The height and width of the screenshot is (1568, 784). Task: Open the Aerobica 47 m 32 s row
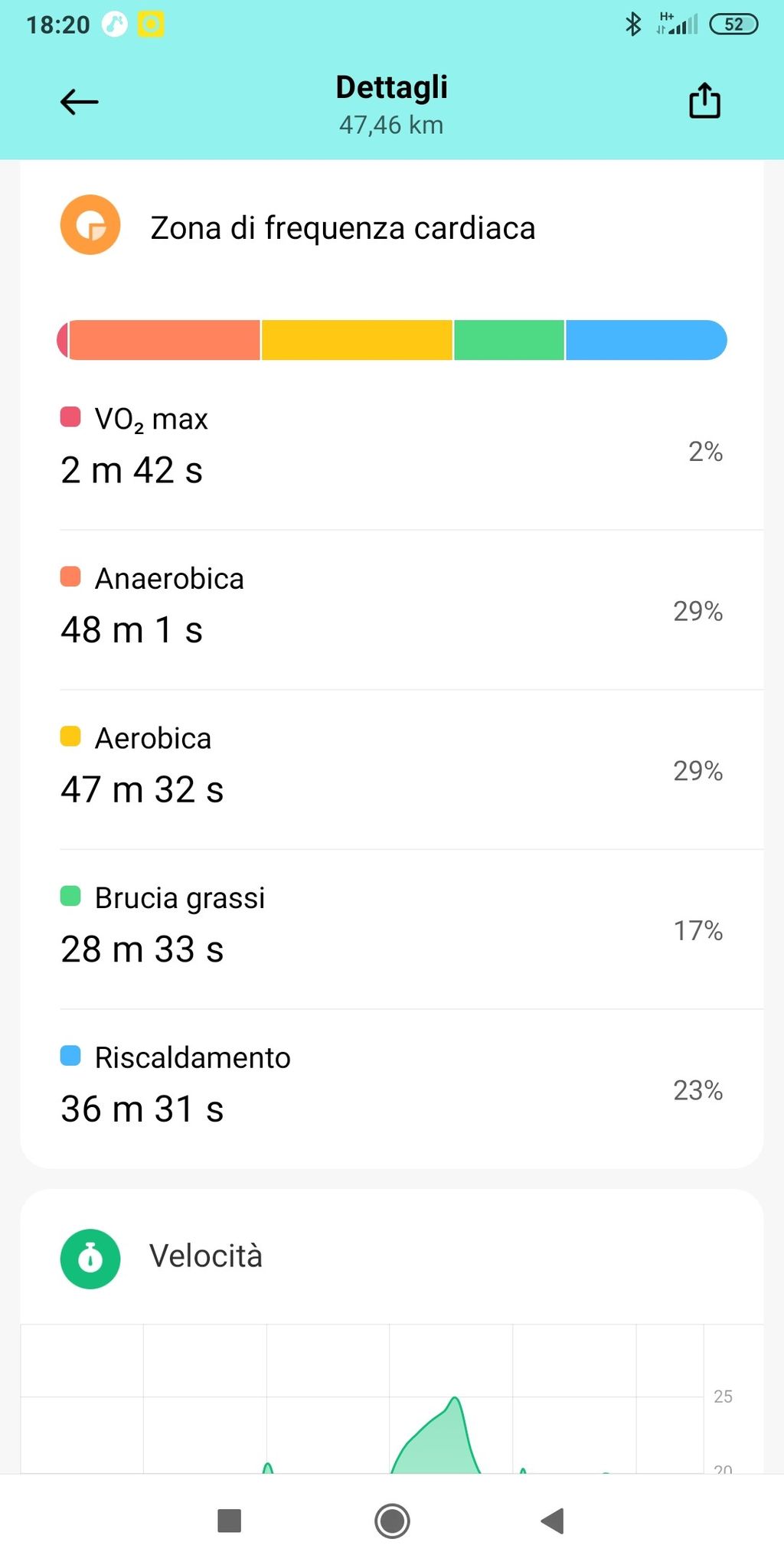point(392,769)
